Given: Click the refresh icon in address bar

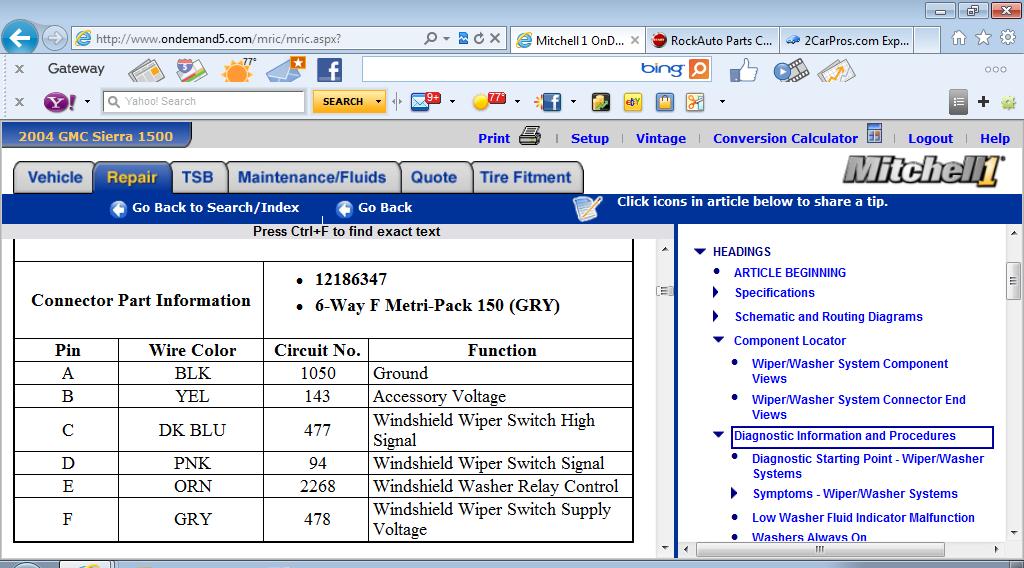Looking at the screenshot, I should coord(479,39).
